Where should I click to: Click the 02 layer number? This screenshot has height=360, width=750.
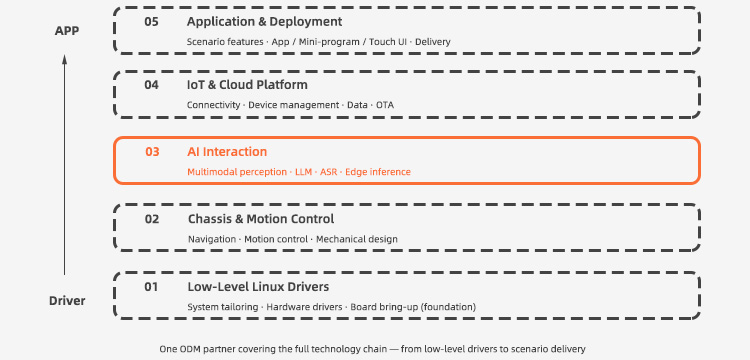[x=152, y=219]
